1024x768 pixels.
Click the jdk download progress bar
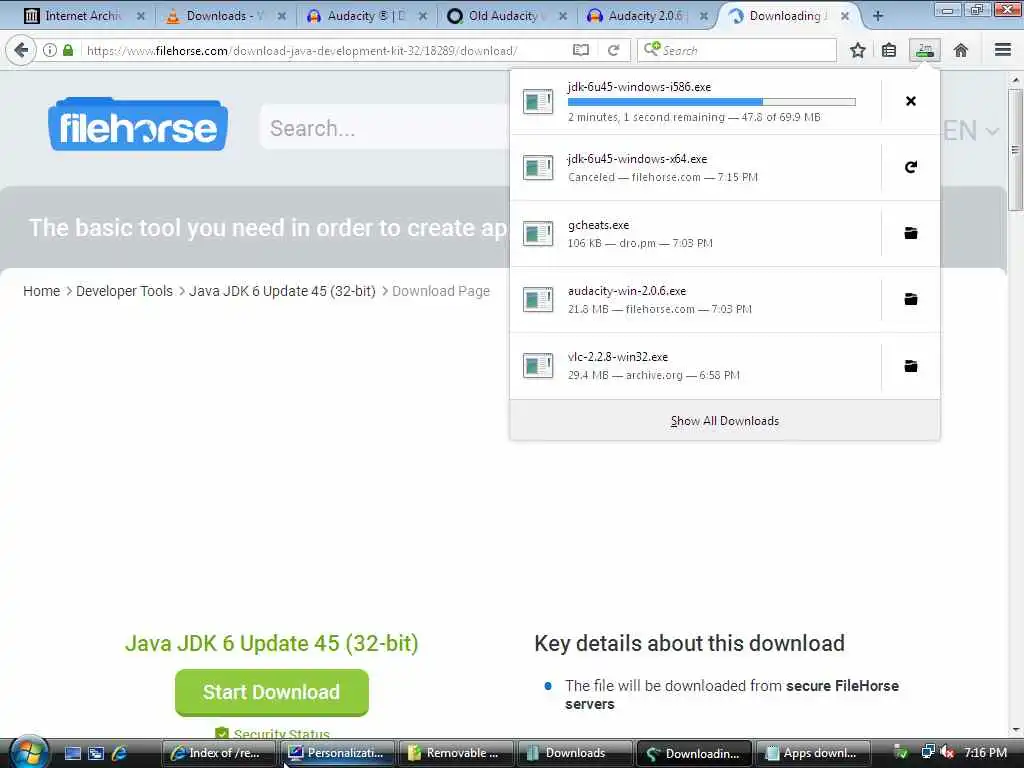[x=711, y=102]
